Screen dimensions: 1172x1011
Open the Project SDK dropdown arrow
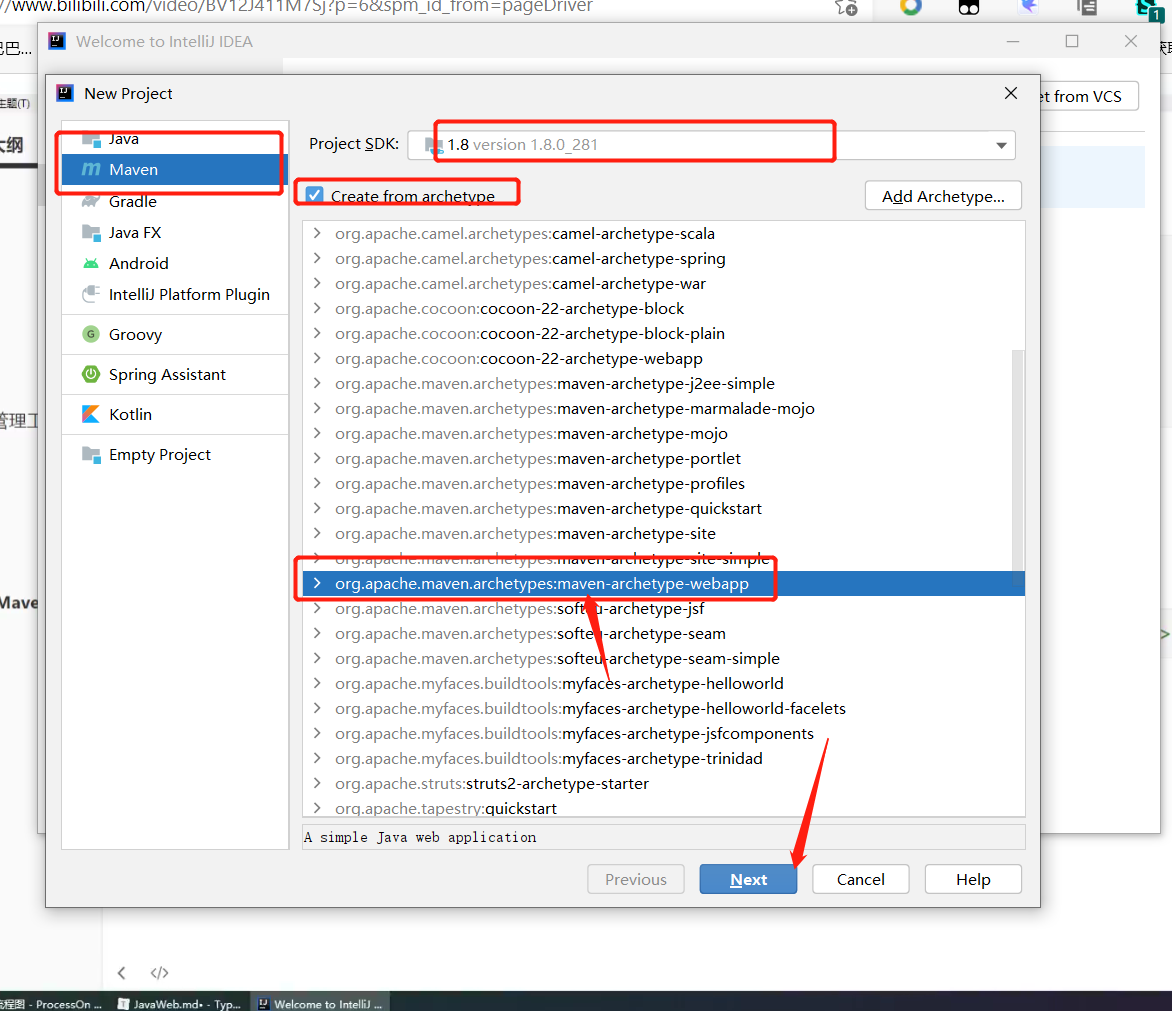coord(1001,145)
